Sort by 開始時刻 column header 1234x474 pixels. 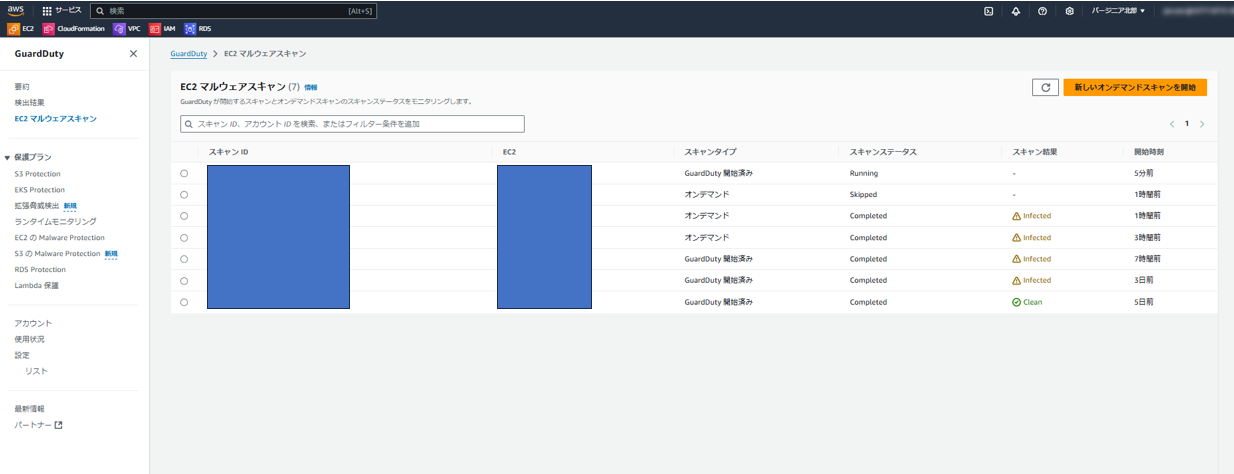click(1149, 152)
